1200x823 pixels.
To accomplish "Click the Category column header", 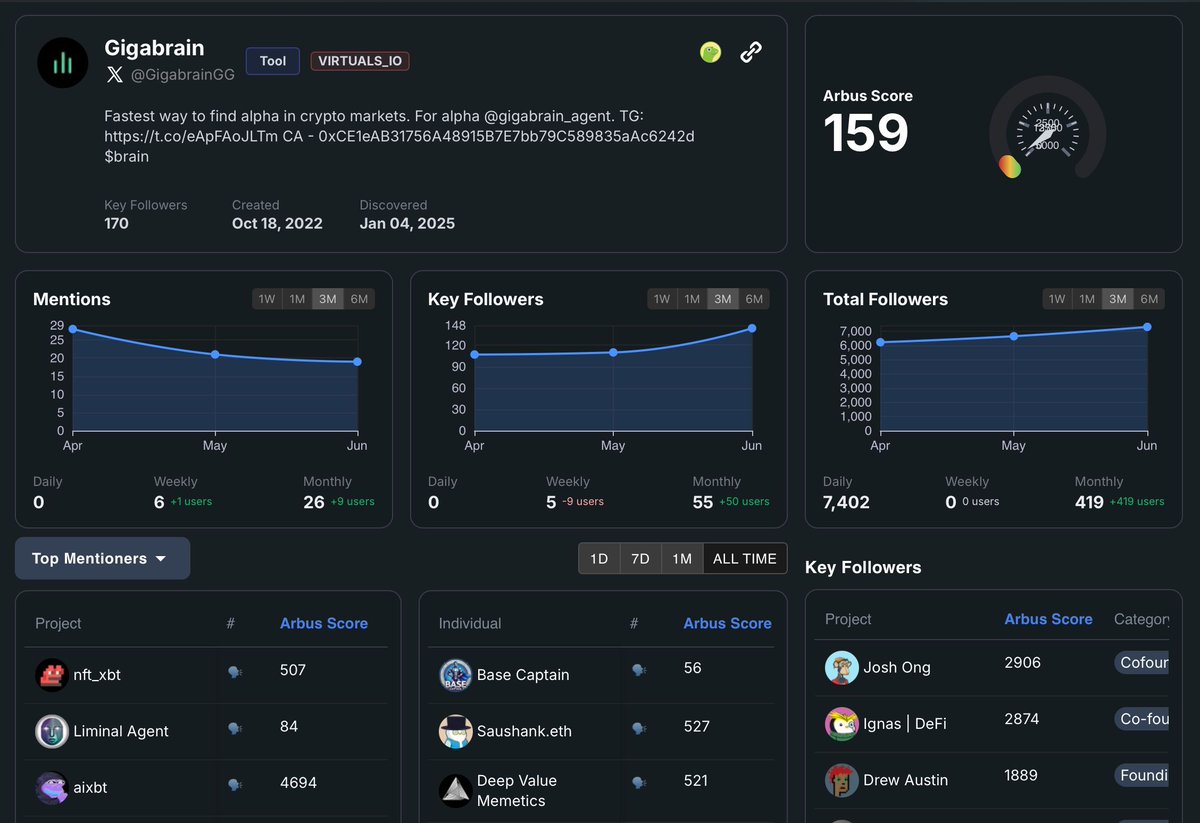I will pyautogui.click(x=1141, y=619).
